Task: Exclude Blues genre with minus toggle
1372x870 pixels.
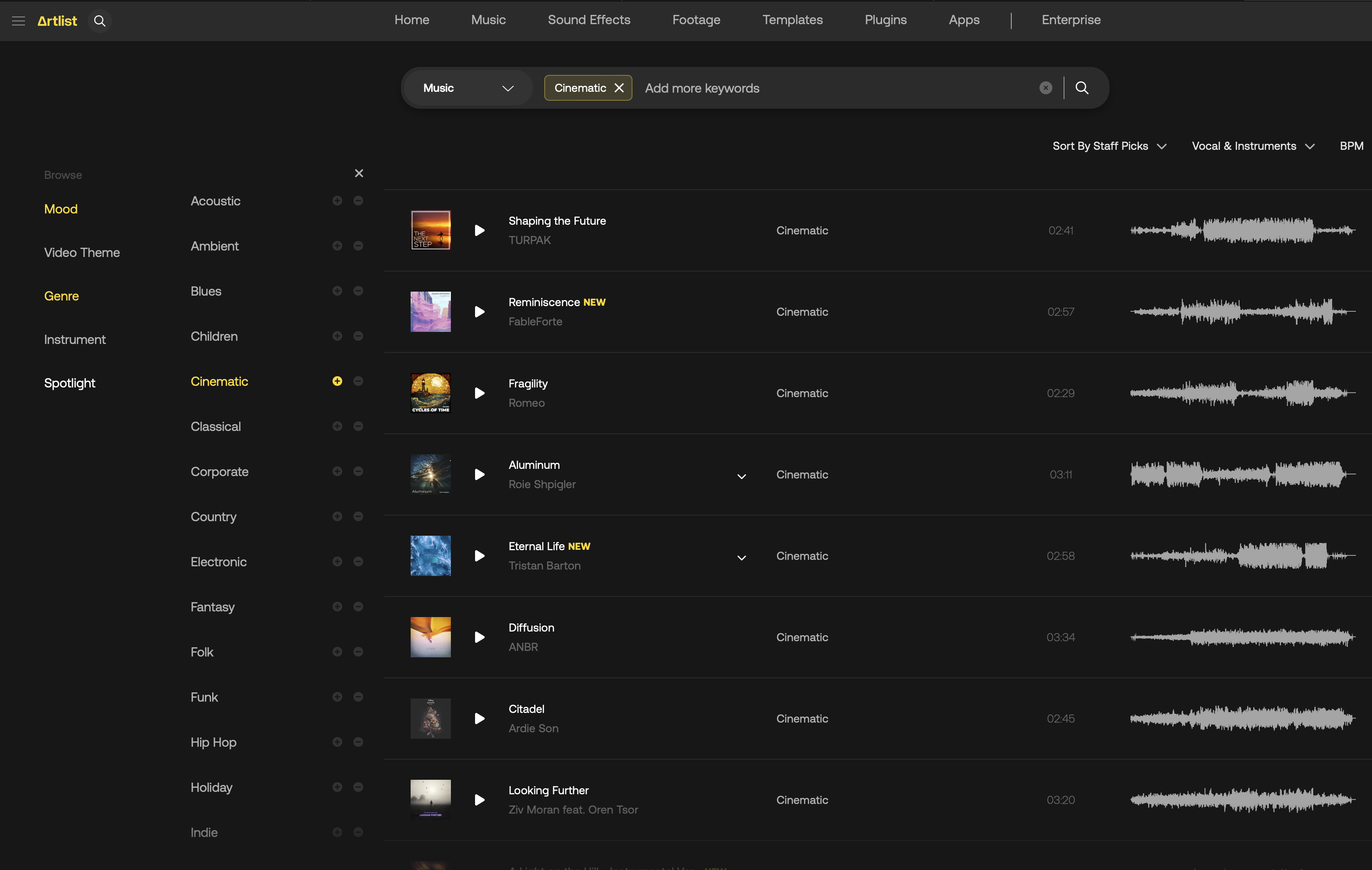Action: pos(358,291)
